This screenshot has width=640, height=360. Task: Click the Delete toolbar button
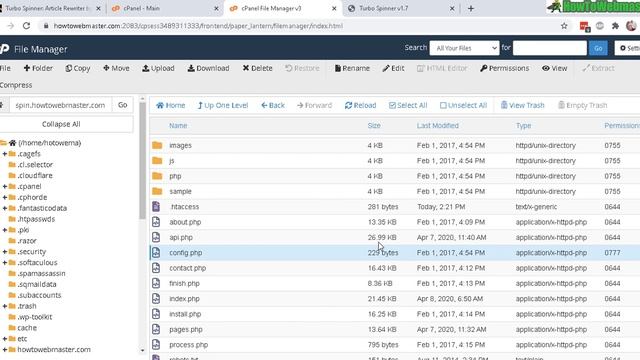click(258, 68)
